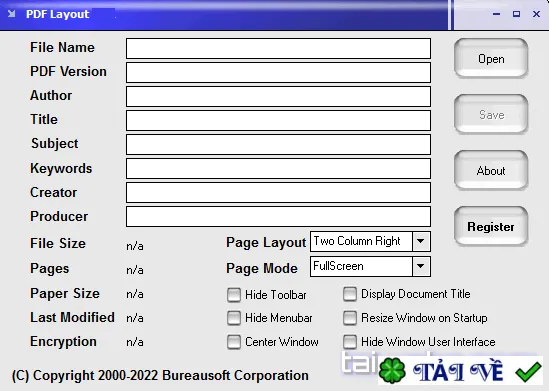Click the Bureausoft Corporation copyright text
549x391 pixels.
pyautogui.click(x=160, y=376)
